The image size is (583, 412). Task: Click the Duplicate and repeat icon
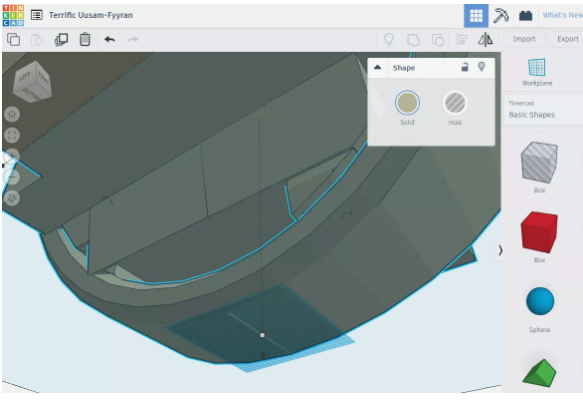pyautogui.click(x=61, y=39)
